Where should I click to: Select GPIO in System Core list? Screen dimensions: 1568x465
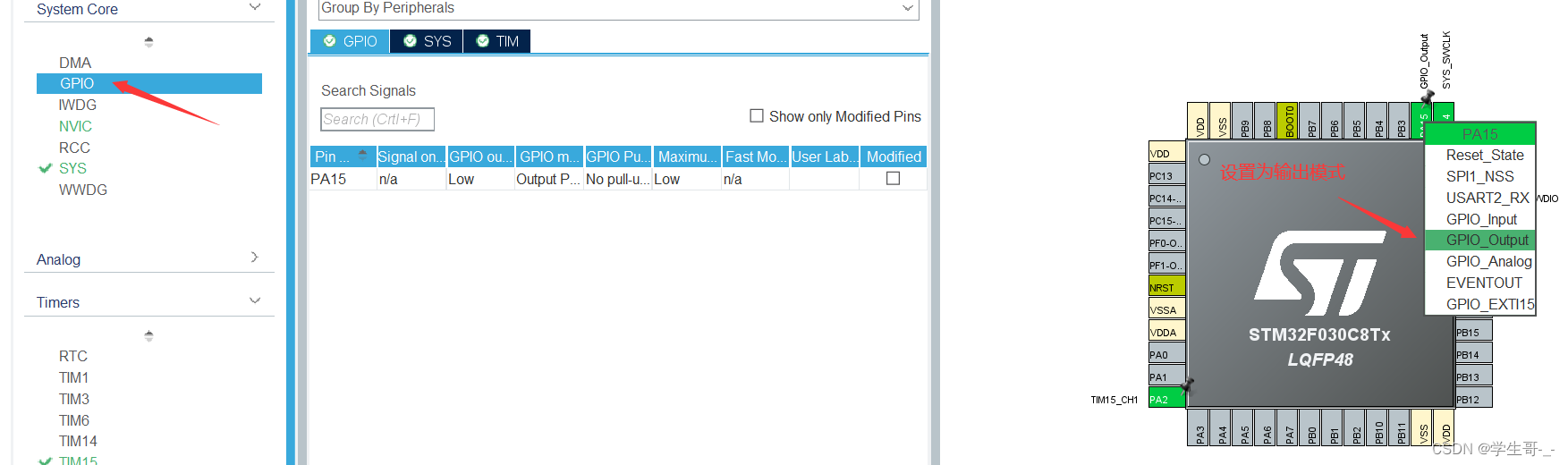149,83
